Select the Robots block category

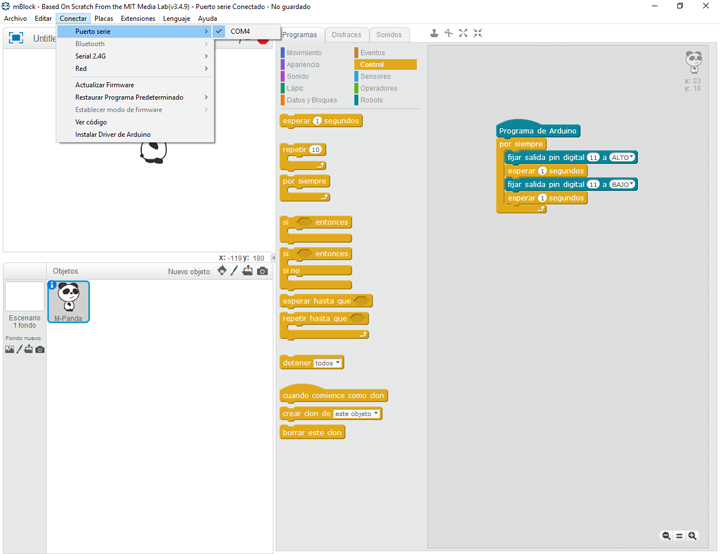(371, 100)
